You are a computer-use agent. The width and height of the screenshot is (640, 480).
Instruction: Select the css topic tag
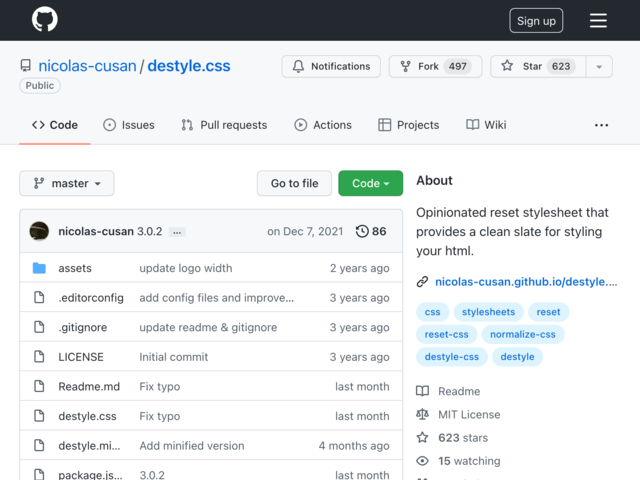[x=433, y=312]
